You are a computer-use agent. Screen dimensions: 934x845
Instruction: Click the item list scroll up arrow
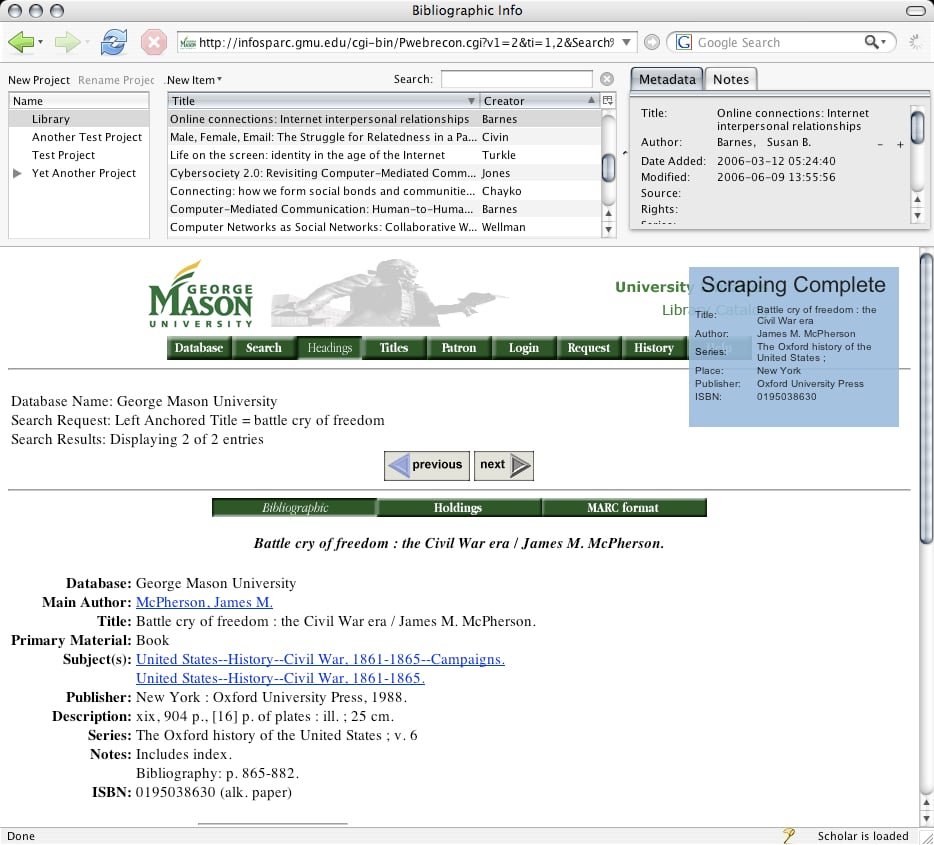(608, 213)
